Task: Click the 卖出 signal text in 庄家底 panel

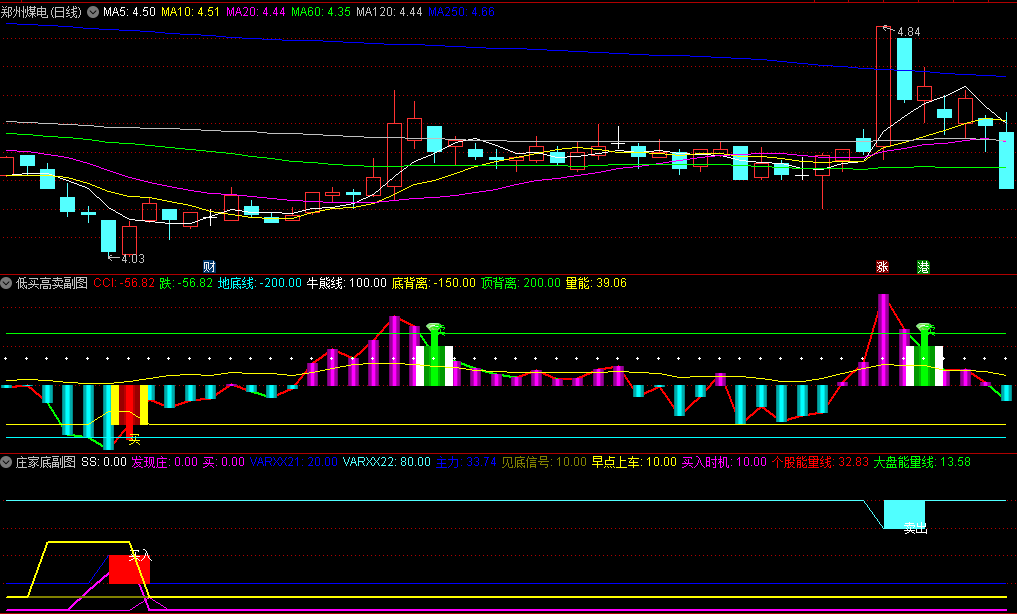Action: (915, 528)
